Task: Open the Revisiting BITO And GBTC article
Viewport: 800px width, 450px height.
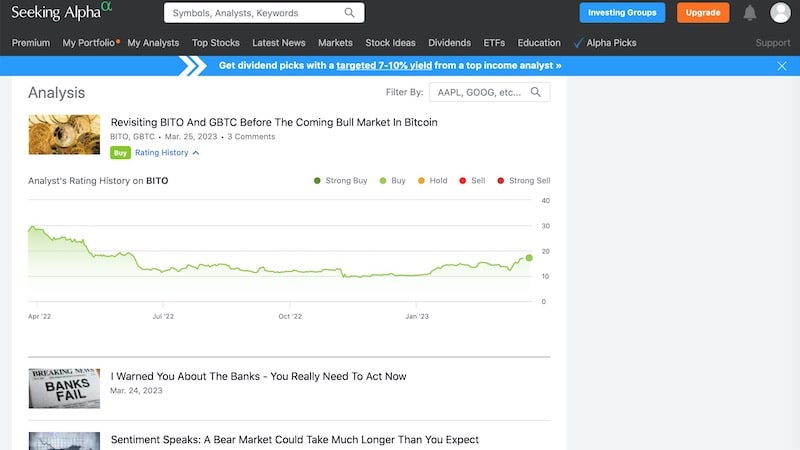Action: (x=274, y=122)
